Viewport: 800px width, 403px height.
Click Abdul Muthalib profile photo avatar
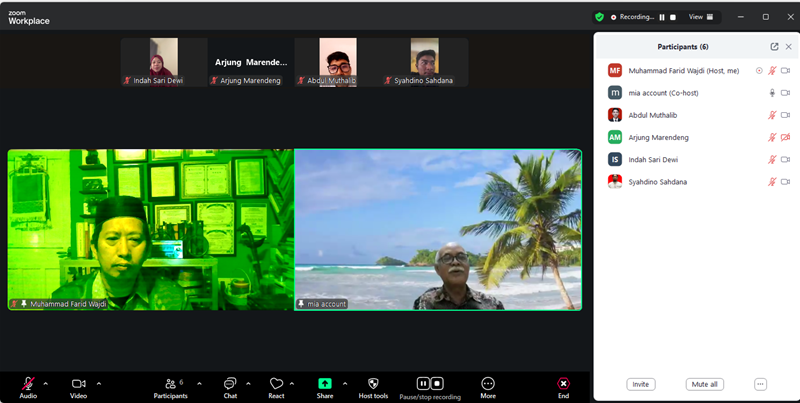click(615, 115)
